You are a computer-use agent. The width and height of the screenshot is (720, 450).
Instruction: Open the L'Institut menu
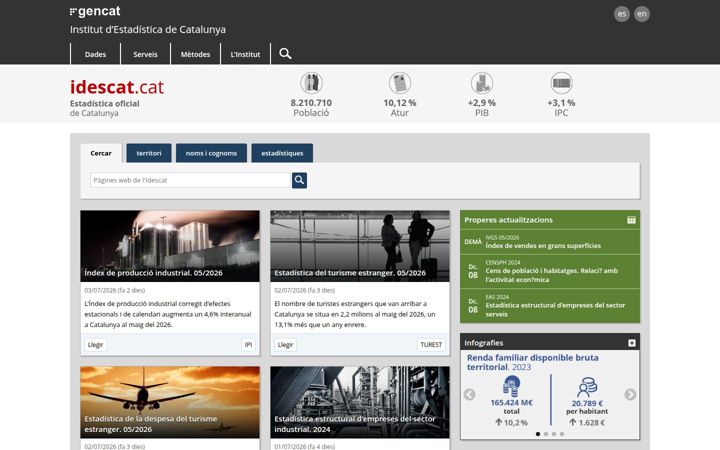coord(245,54)
